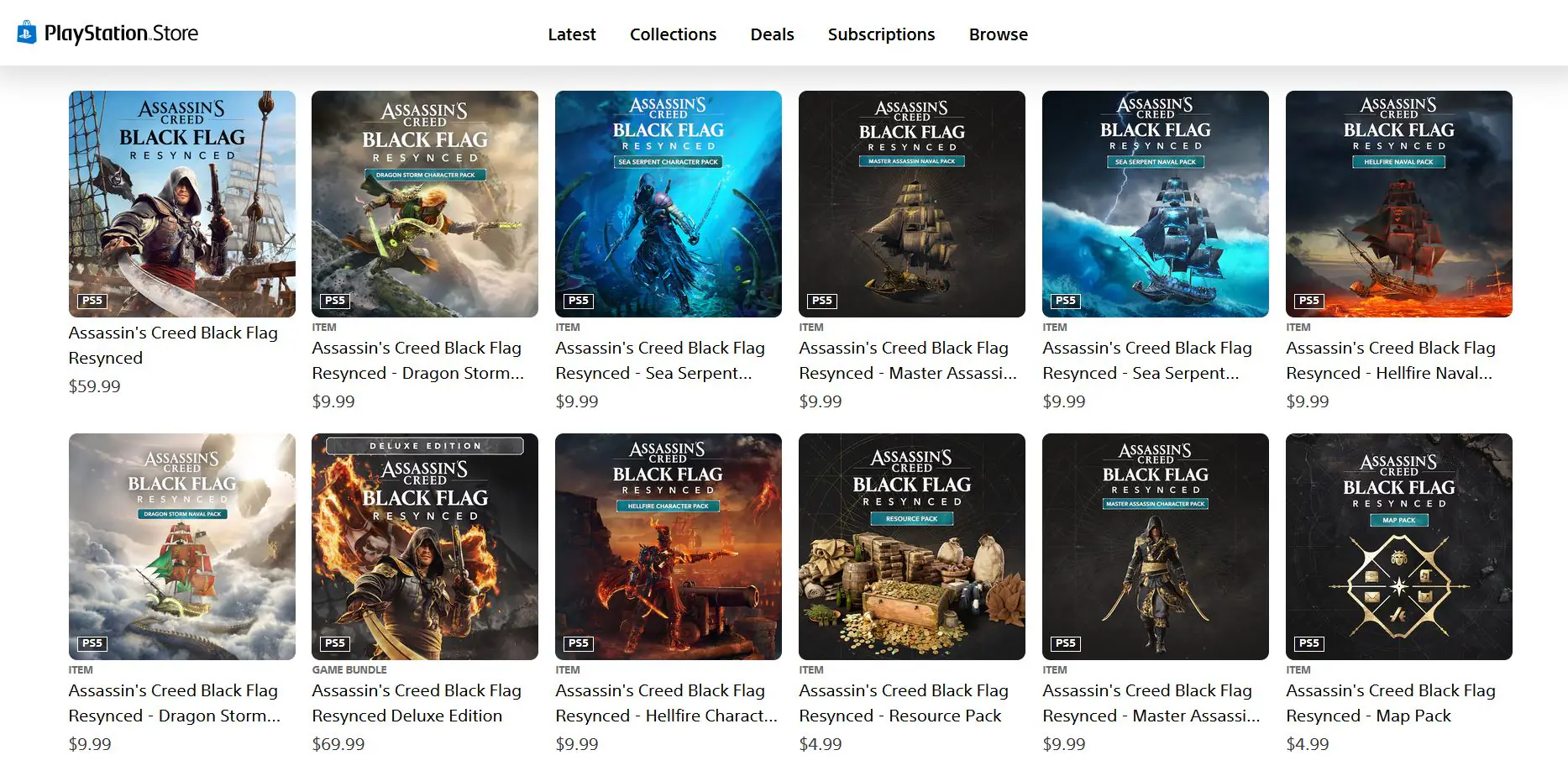The height and width of the screenshot is (771, 1568).
Task: Open the Deluxe Edition cover image
Action: [425, 547]
